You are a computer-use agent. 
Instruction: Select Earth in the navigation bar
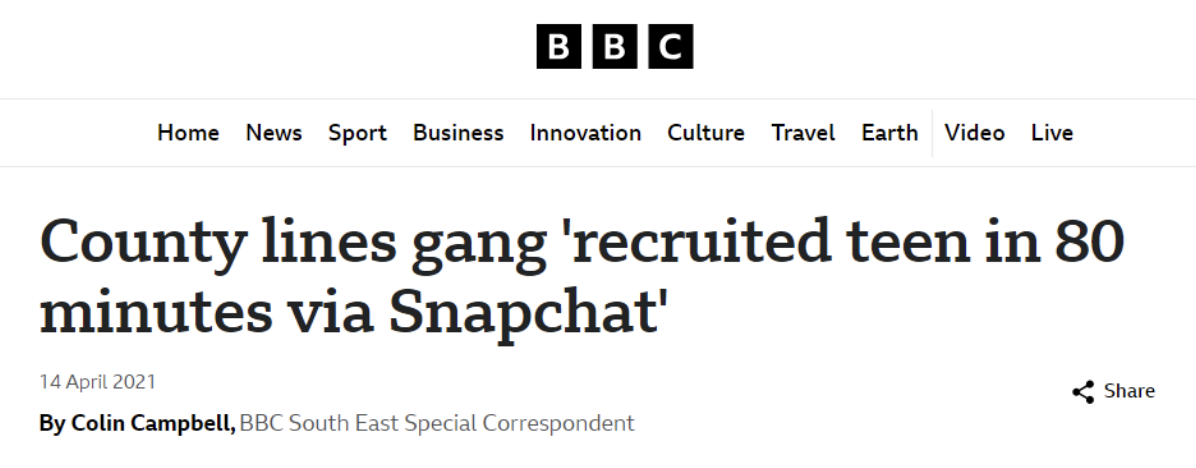point(889,133)
